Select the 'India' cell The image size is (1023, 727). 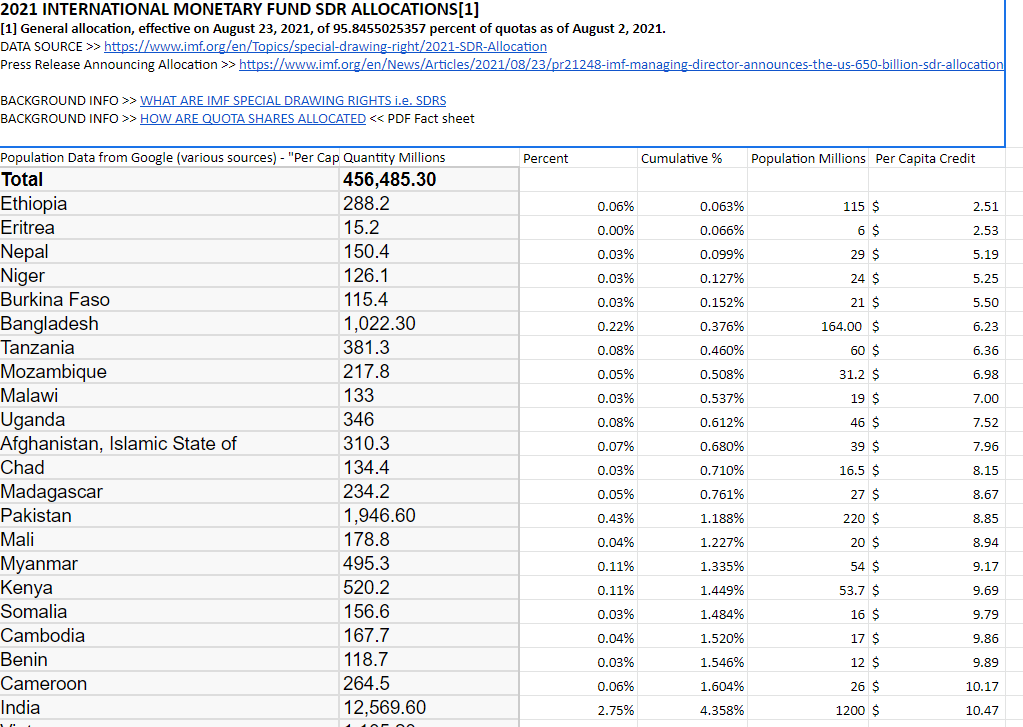coord(170,707)
